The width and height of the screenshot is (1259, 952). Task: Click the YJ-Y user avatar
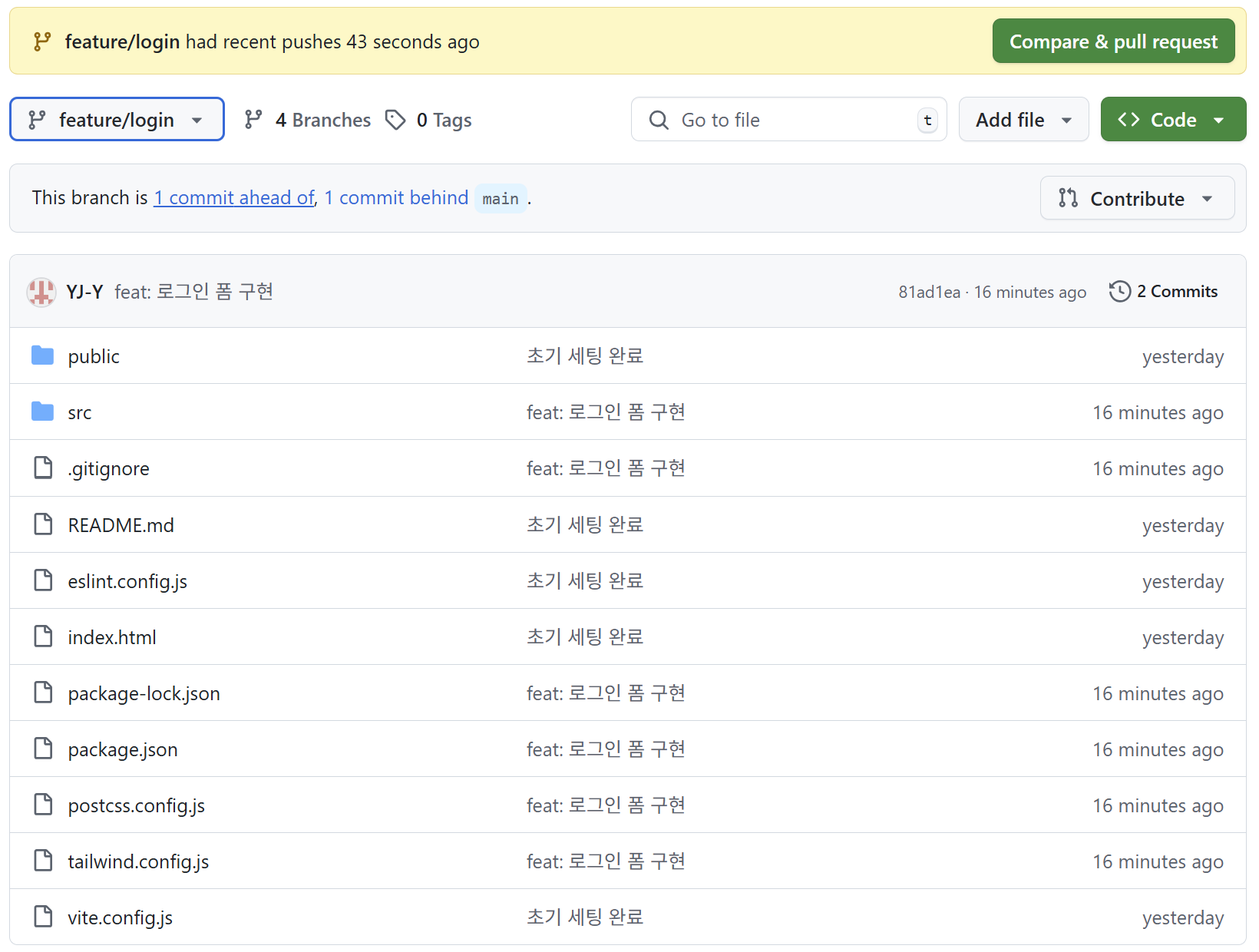[41, 292]
